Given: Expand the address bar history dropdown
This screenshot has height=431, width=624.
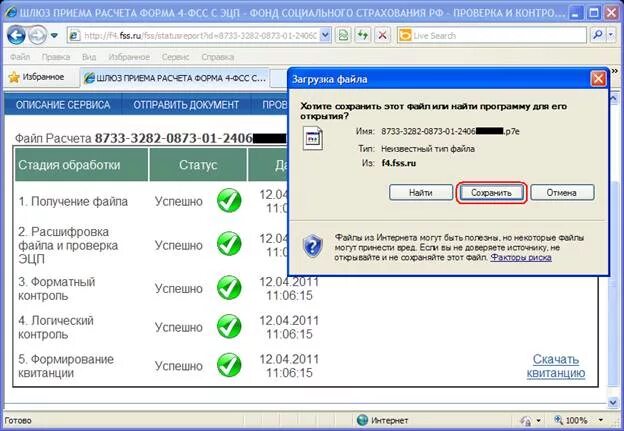Looking at the screenshot, I should click(x=326, y=36).
